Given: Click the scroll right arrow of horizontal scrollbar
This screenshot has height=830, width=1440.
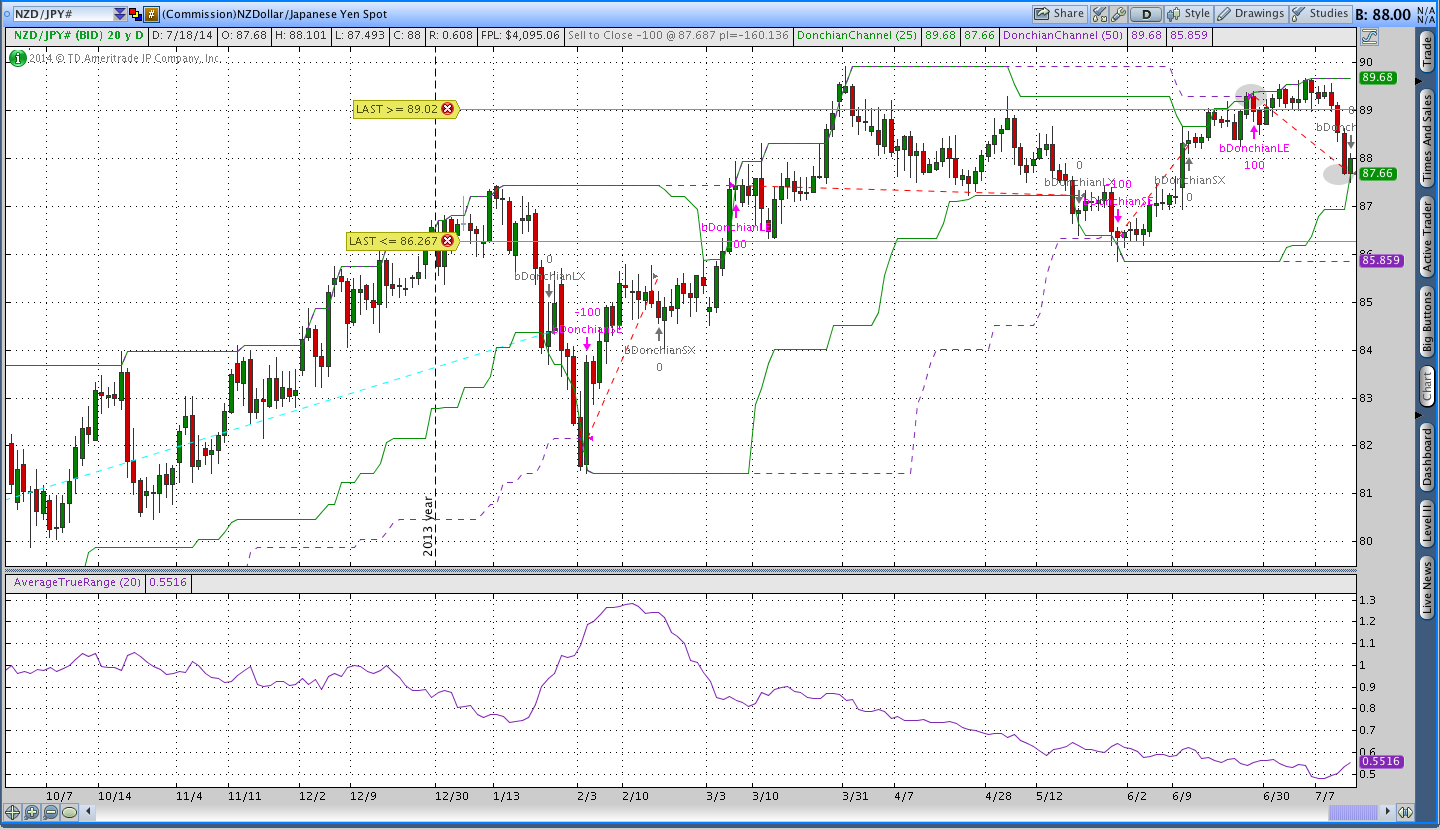Looking at the screenshot, I should pyautogui.click(x=1388, y=812).
